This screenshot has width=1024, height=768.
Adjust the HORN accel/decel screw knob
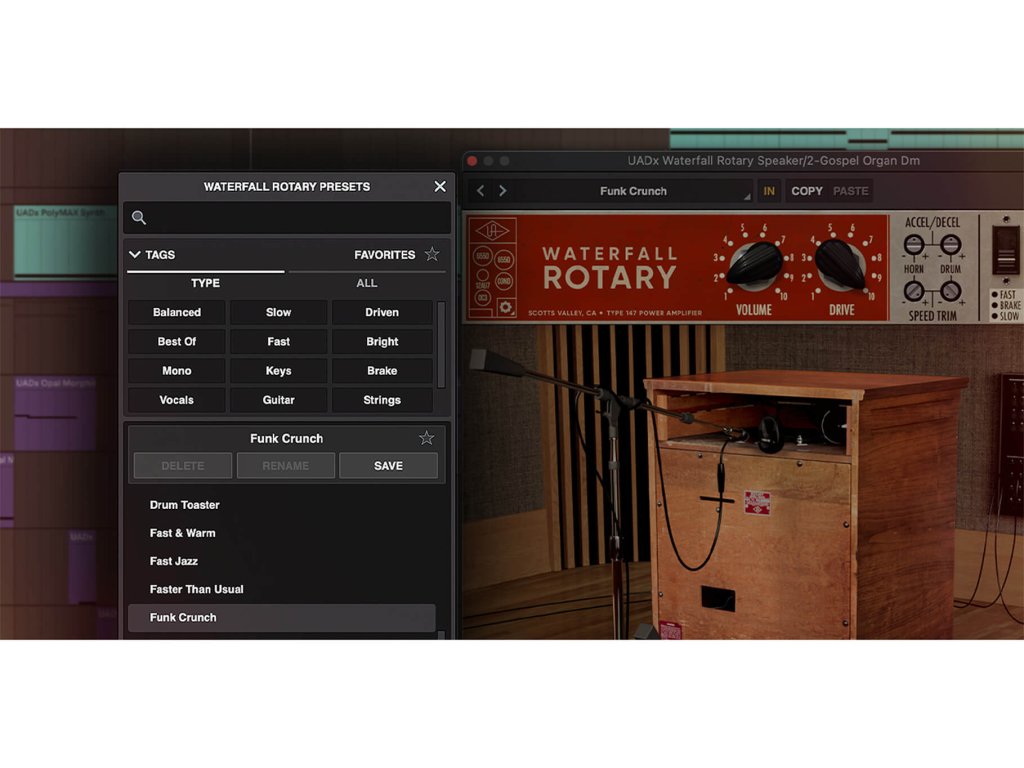pyautogui.click(x=914, y=245)
